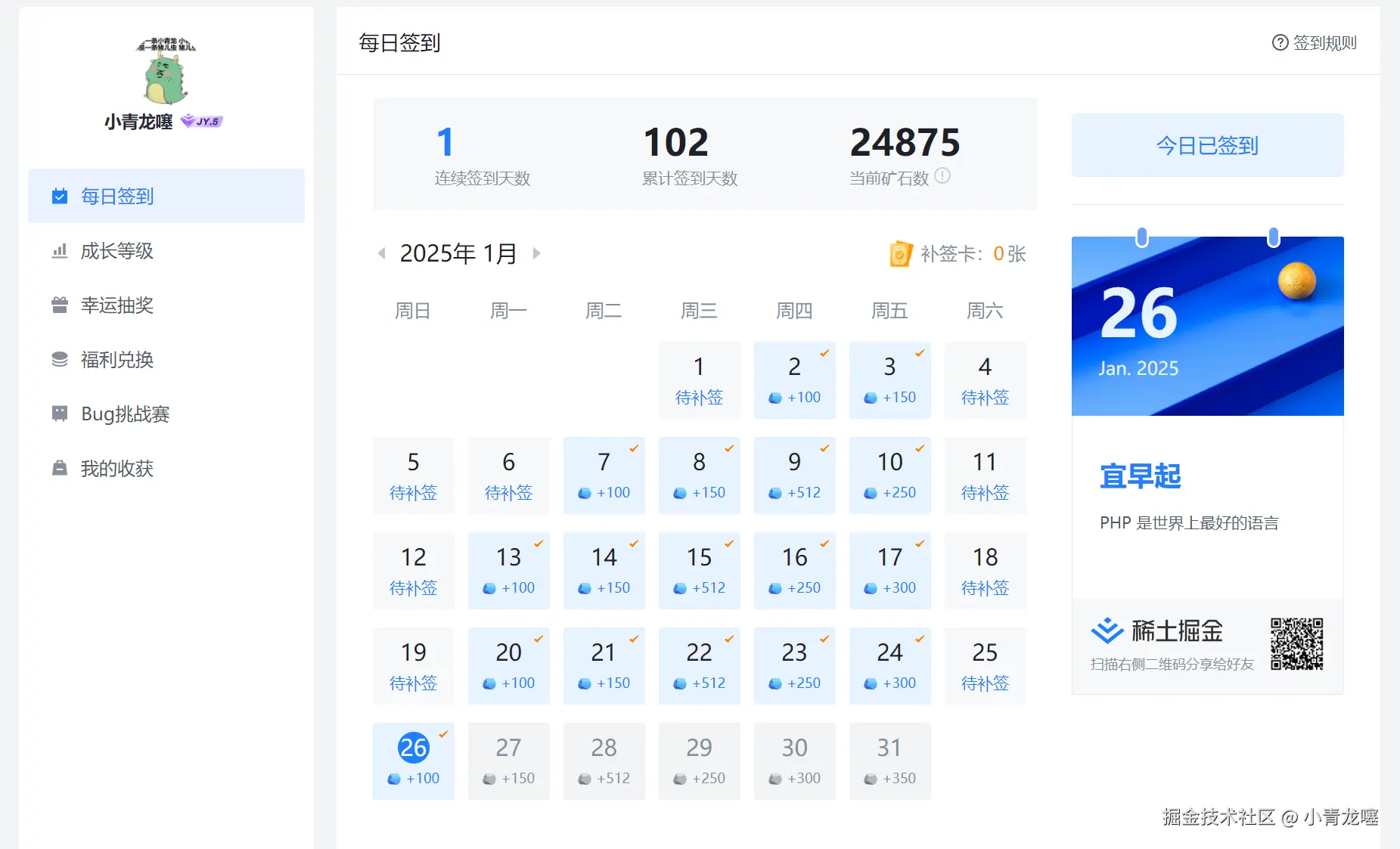Click the 成长等级 bar chart icon

pyautogui.click(x=59, y=251)
